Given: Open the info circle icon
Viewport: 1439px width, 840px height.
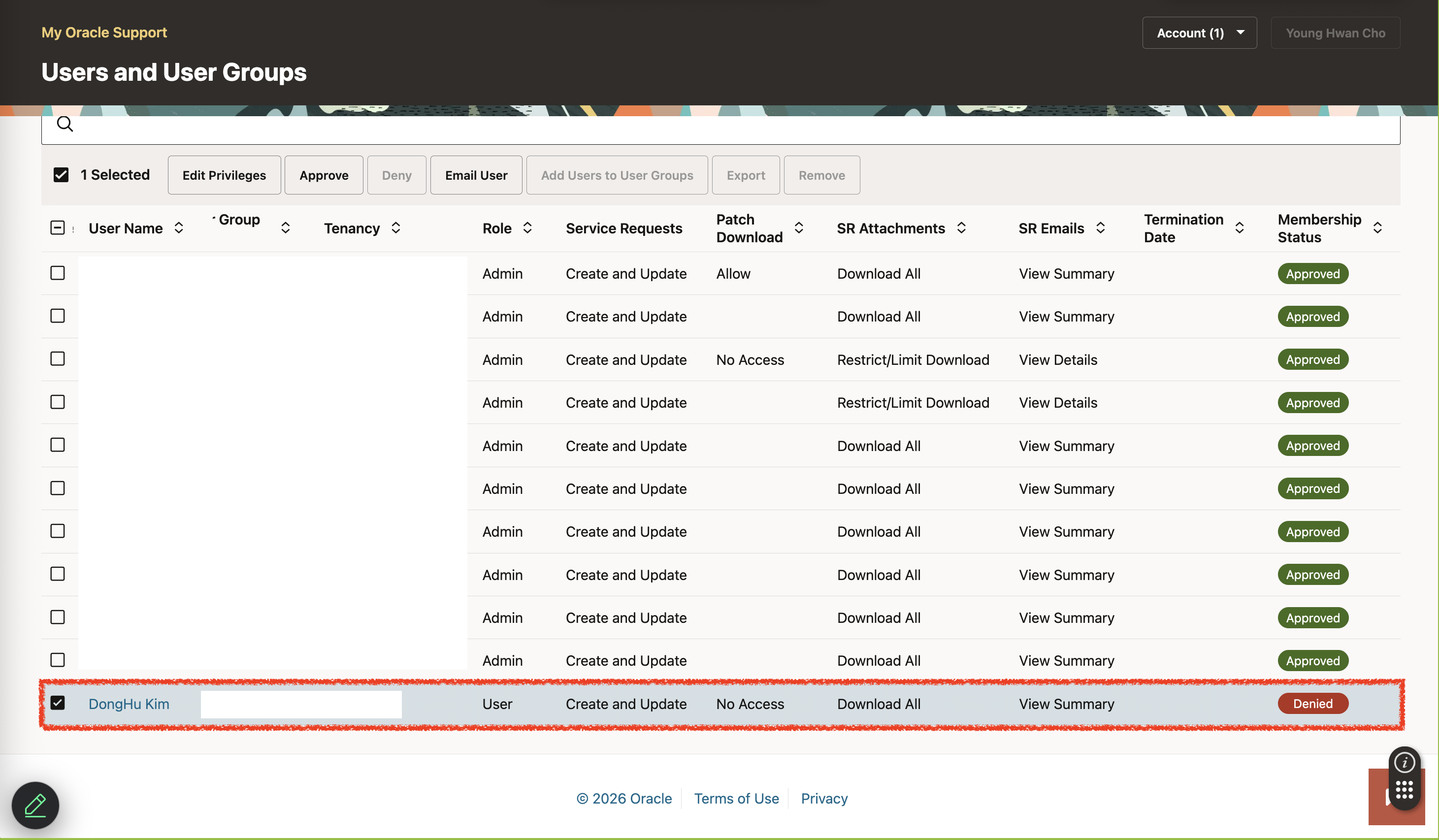Looking at the screenshot, I should point(1404,762).
